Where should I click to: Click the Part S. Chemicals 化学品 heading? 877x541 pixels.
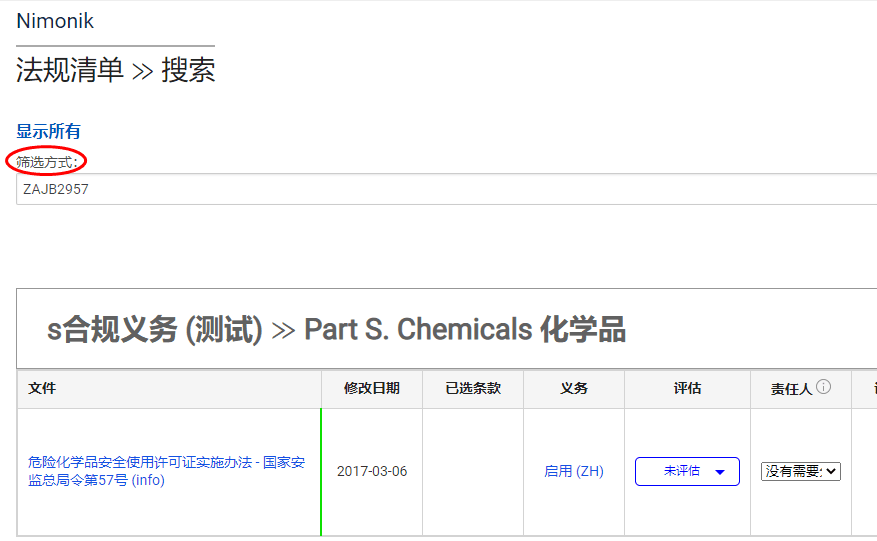(x=464, y=330)
